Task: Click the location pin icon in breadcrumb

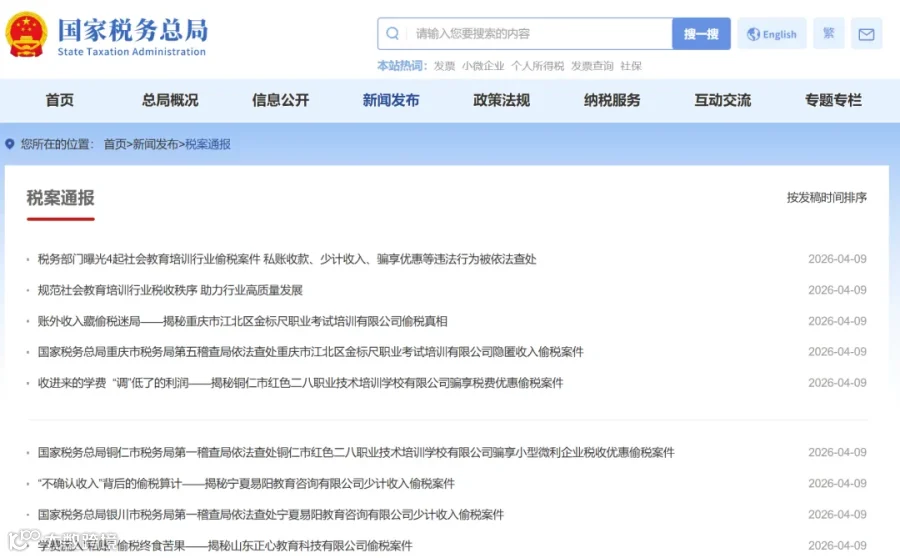Action: [x=10, y=144]
